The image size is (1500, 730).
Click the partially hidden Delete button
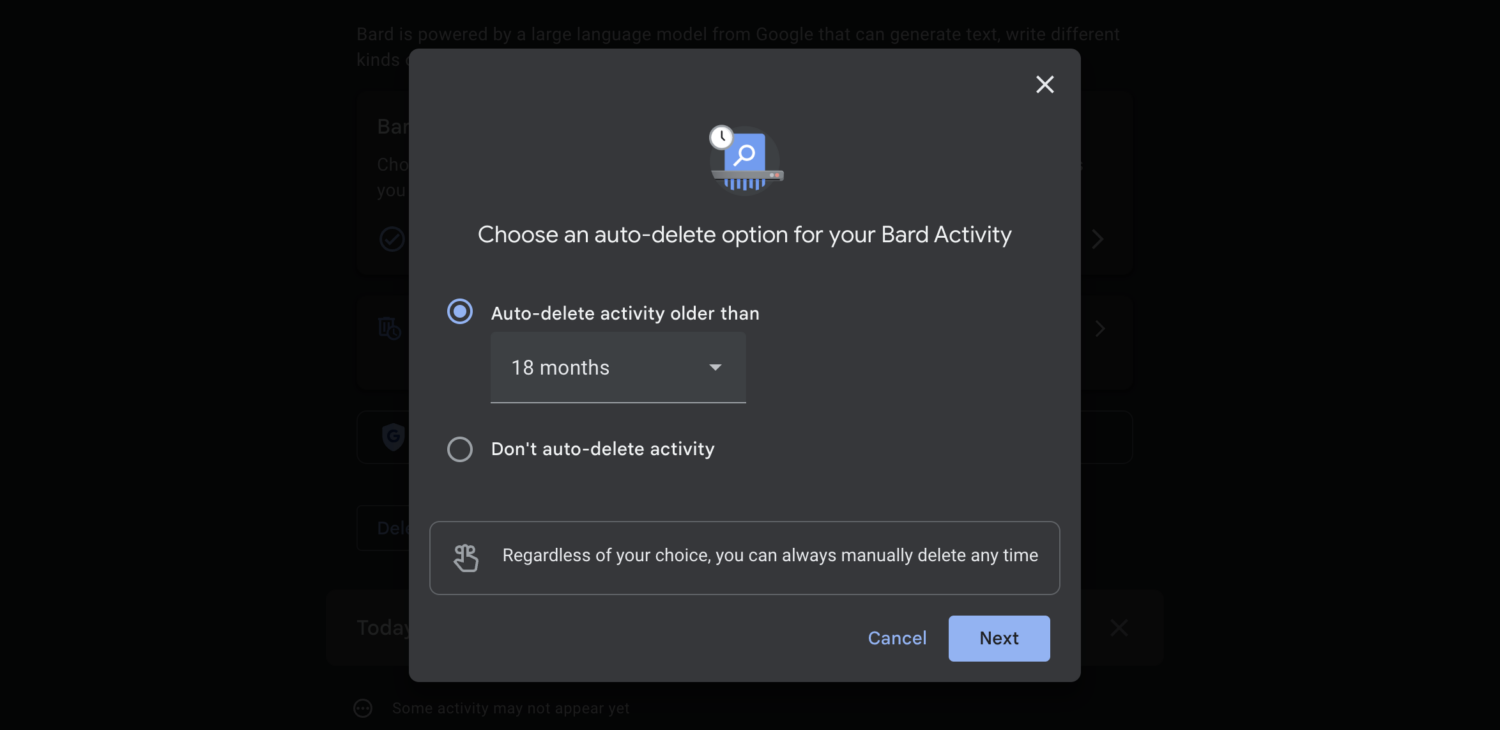383,528
